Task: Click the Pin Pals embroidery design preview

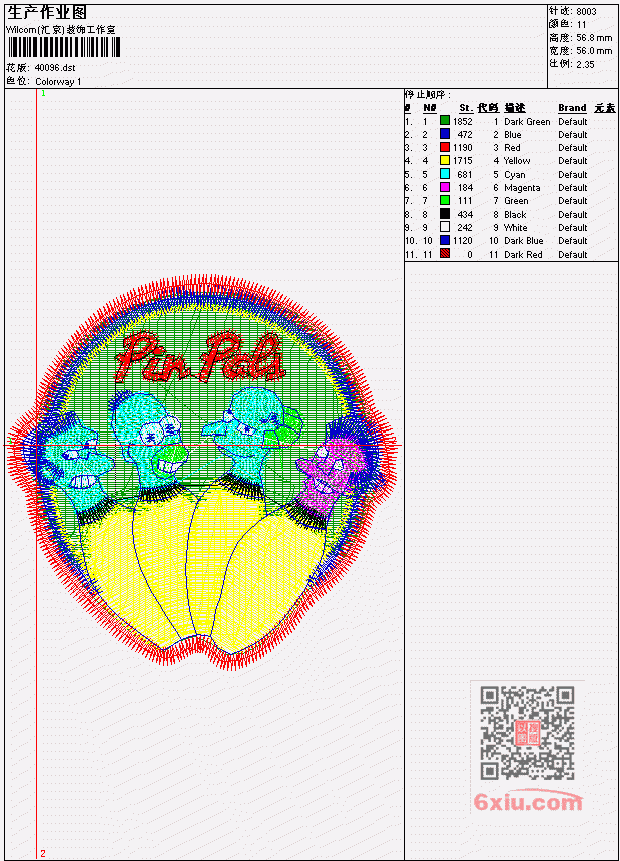Action: click(202, 472)
